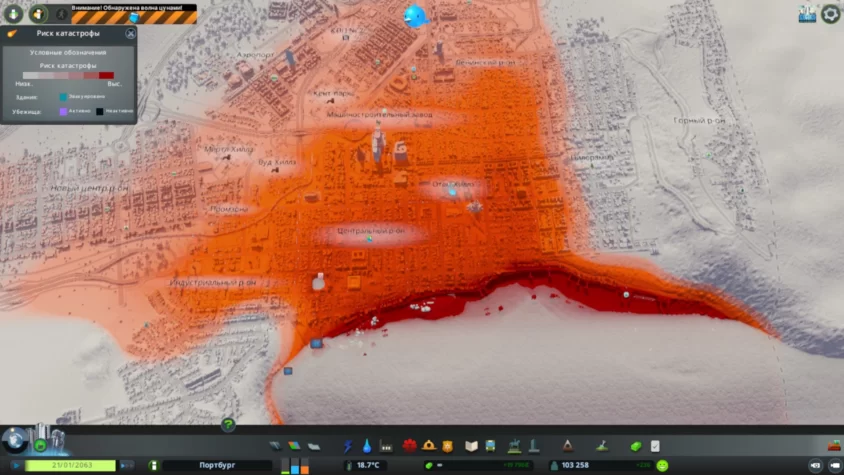The image size is (844, 475).
Task: Click the date bar 21/01/2063
Action: (71, 465)
